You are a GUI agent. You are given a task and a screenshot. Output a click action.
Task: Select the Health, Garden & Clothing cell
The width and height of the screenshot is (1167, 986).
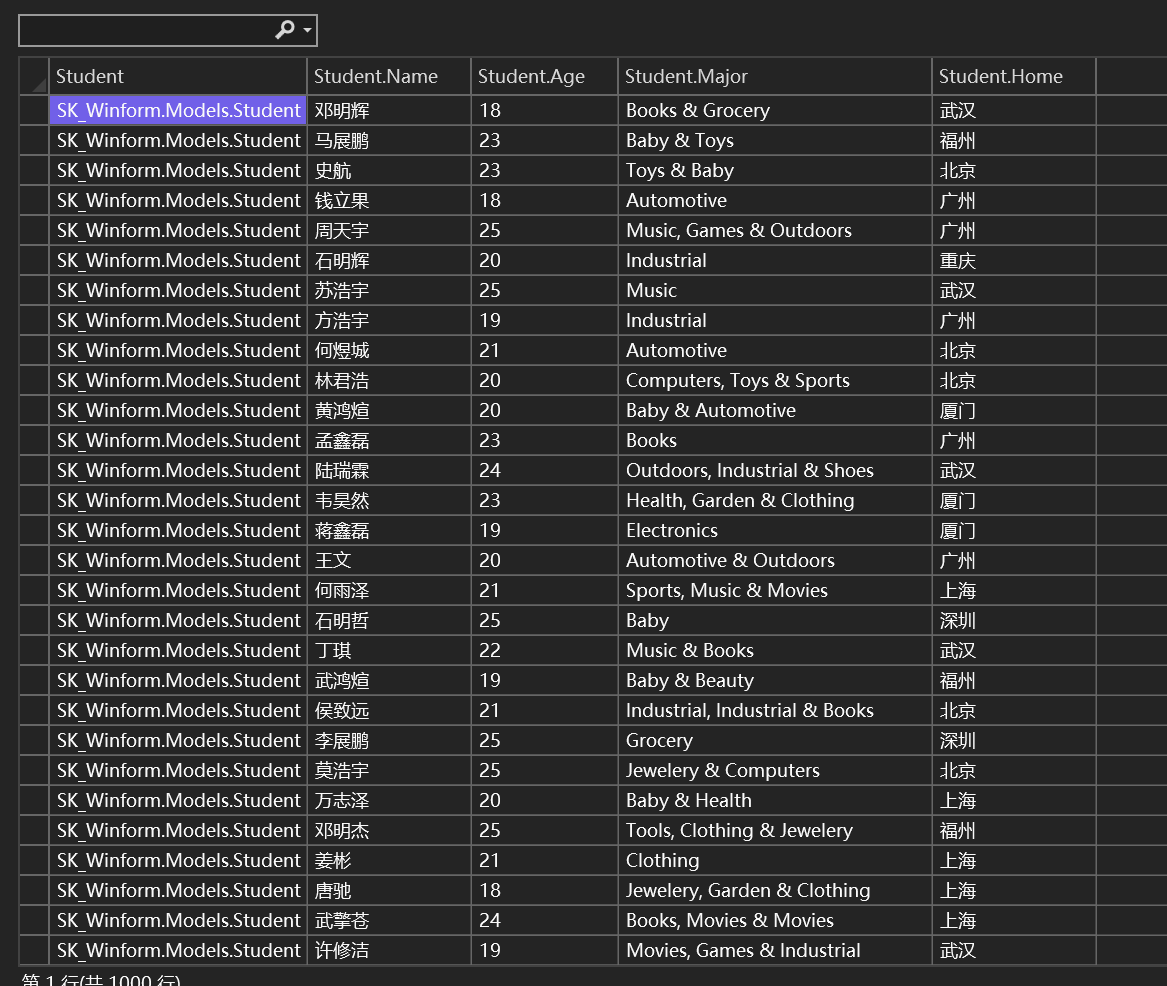775,501
